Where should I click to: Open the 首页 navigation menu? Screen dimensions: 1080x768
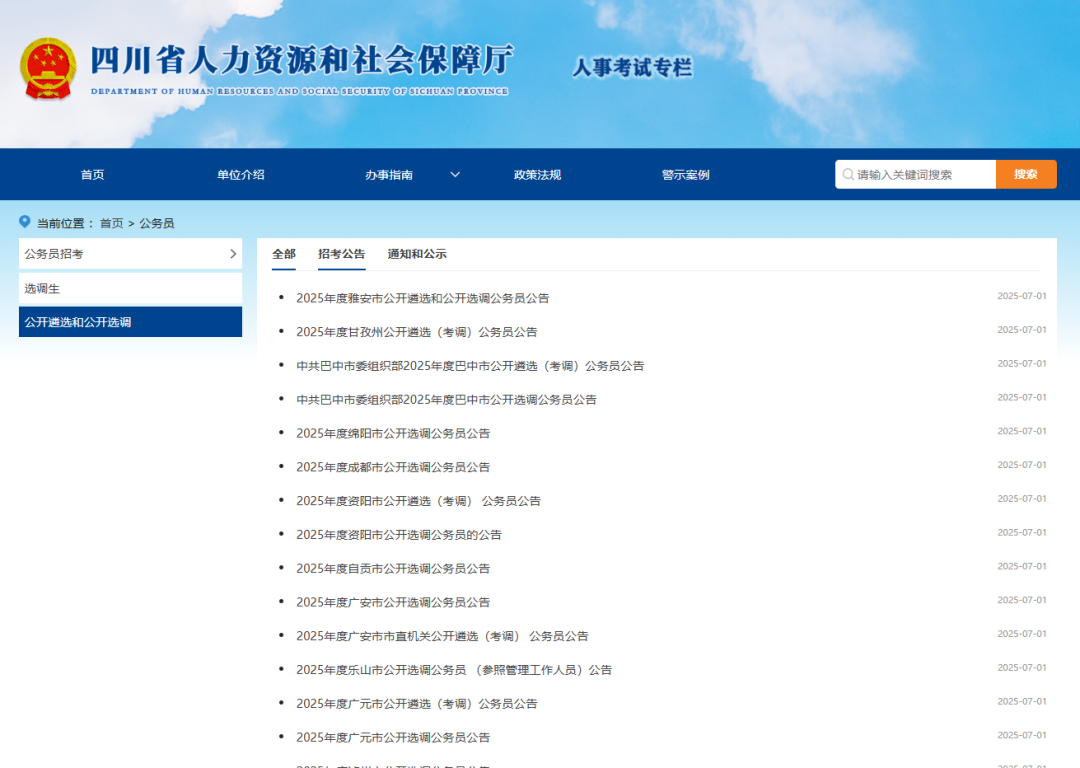coord(92,175)
